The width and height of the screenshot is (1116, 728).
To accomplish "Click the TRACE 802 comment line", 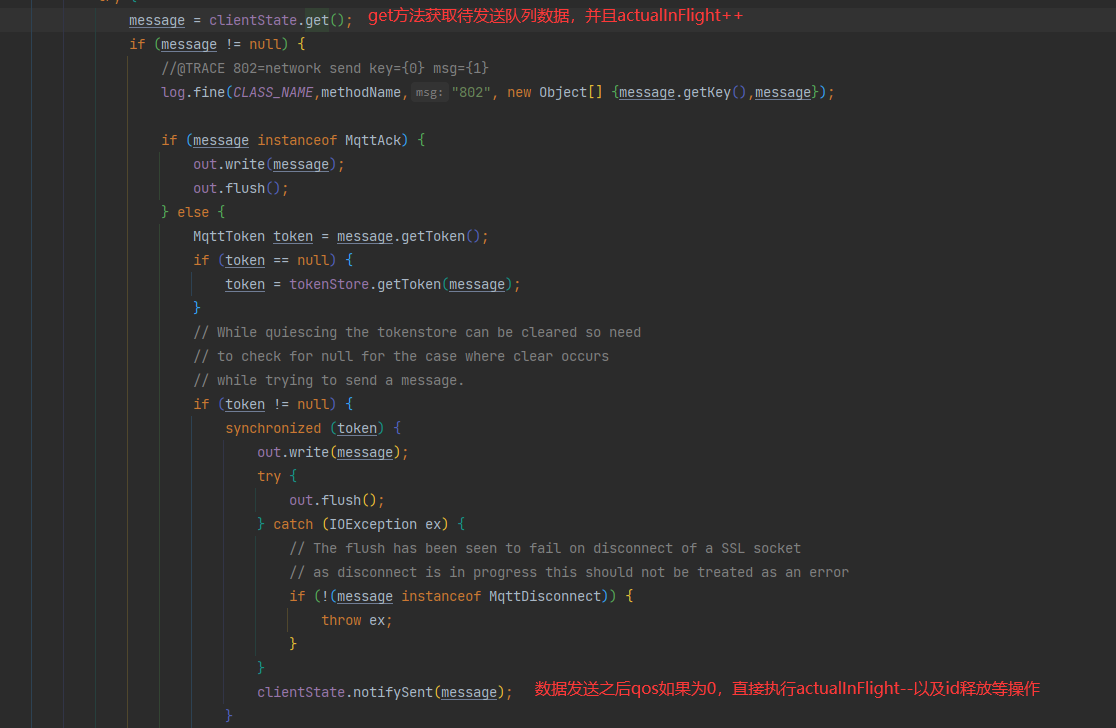I will pos(325,68).
